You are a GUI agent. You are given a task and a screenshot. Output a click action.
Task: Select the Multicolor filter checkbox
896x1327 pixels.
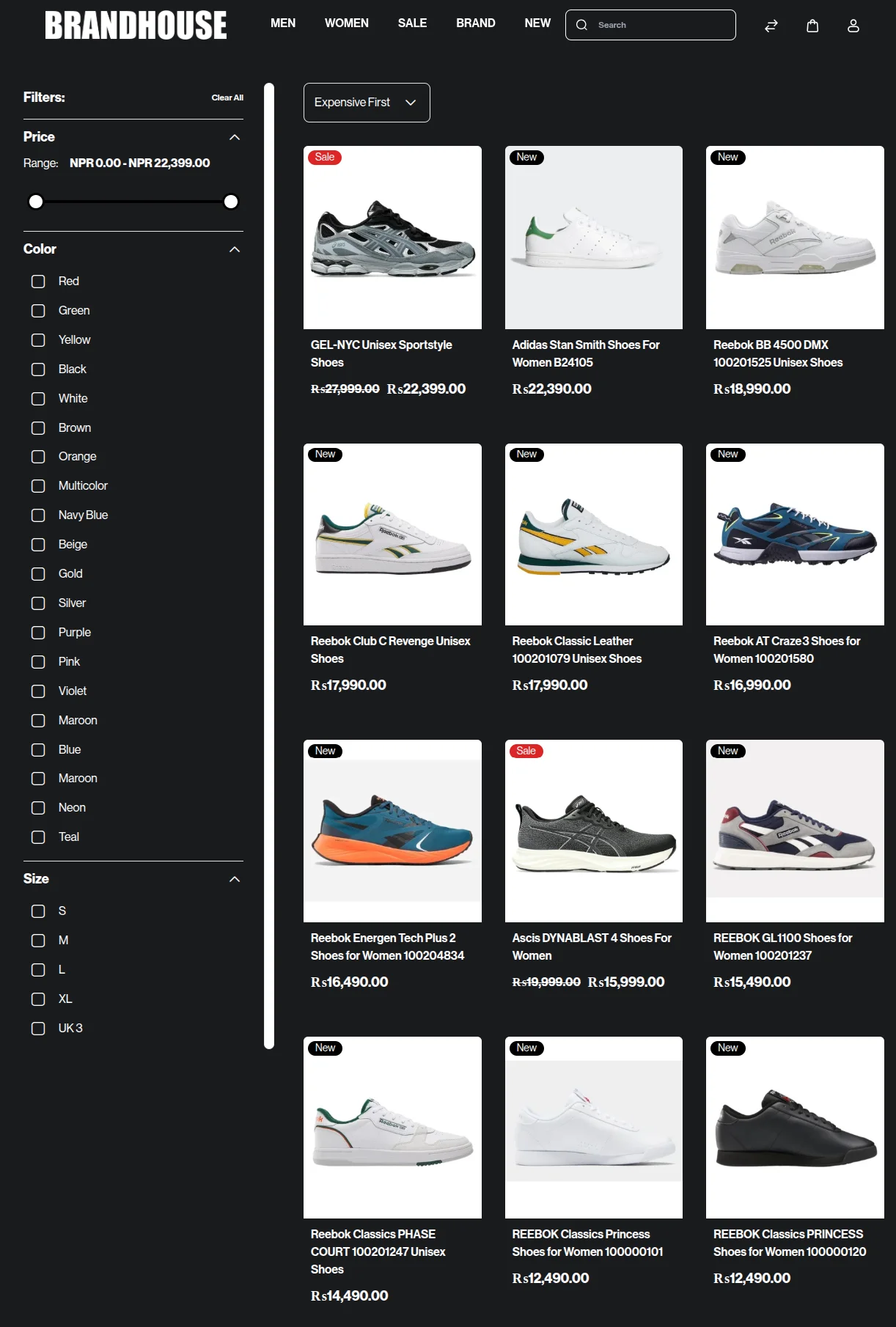tap(38, 486)
